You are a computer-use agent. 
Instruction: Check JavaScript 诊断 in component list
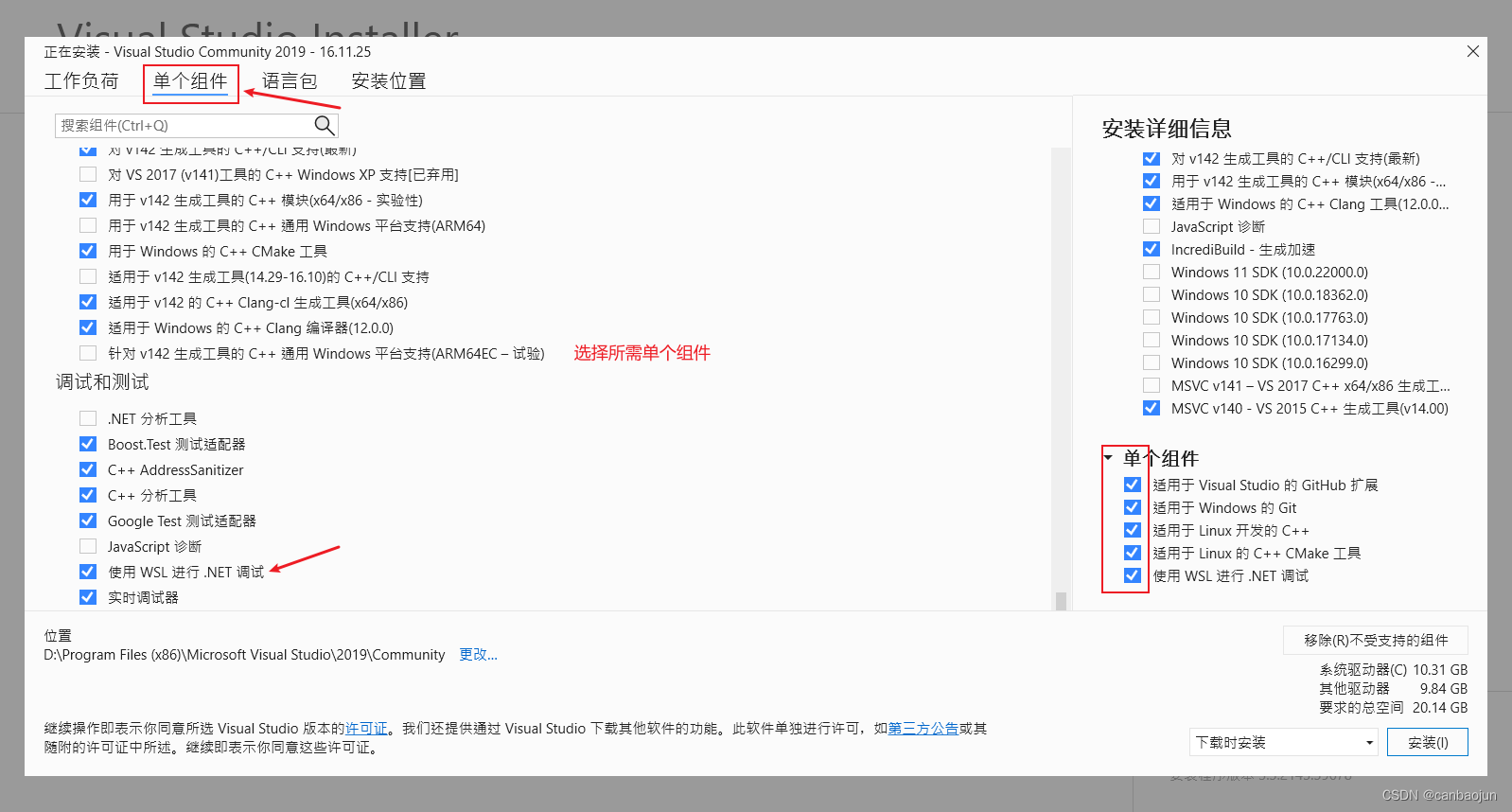[88, 546]
